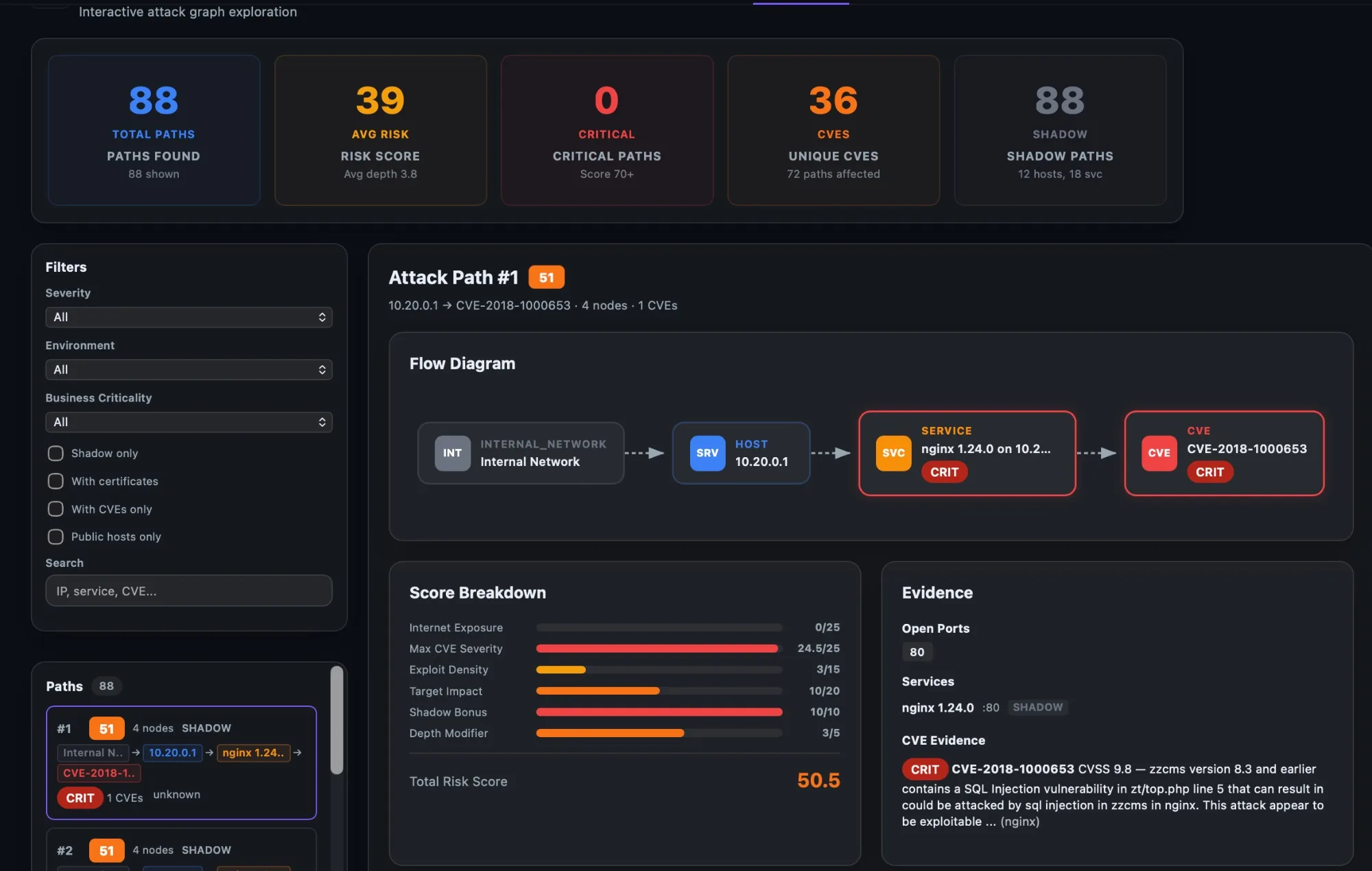Viewport: 1372px width, 871px height.
Task: Click the Interactive attack graph exploration subtitle
Action: pos(188,12)
